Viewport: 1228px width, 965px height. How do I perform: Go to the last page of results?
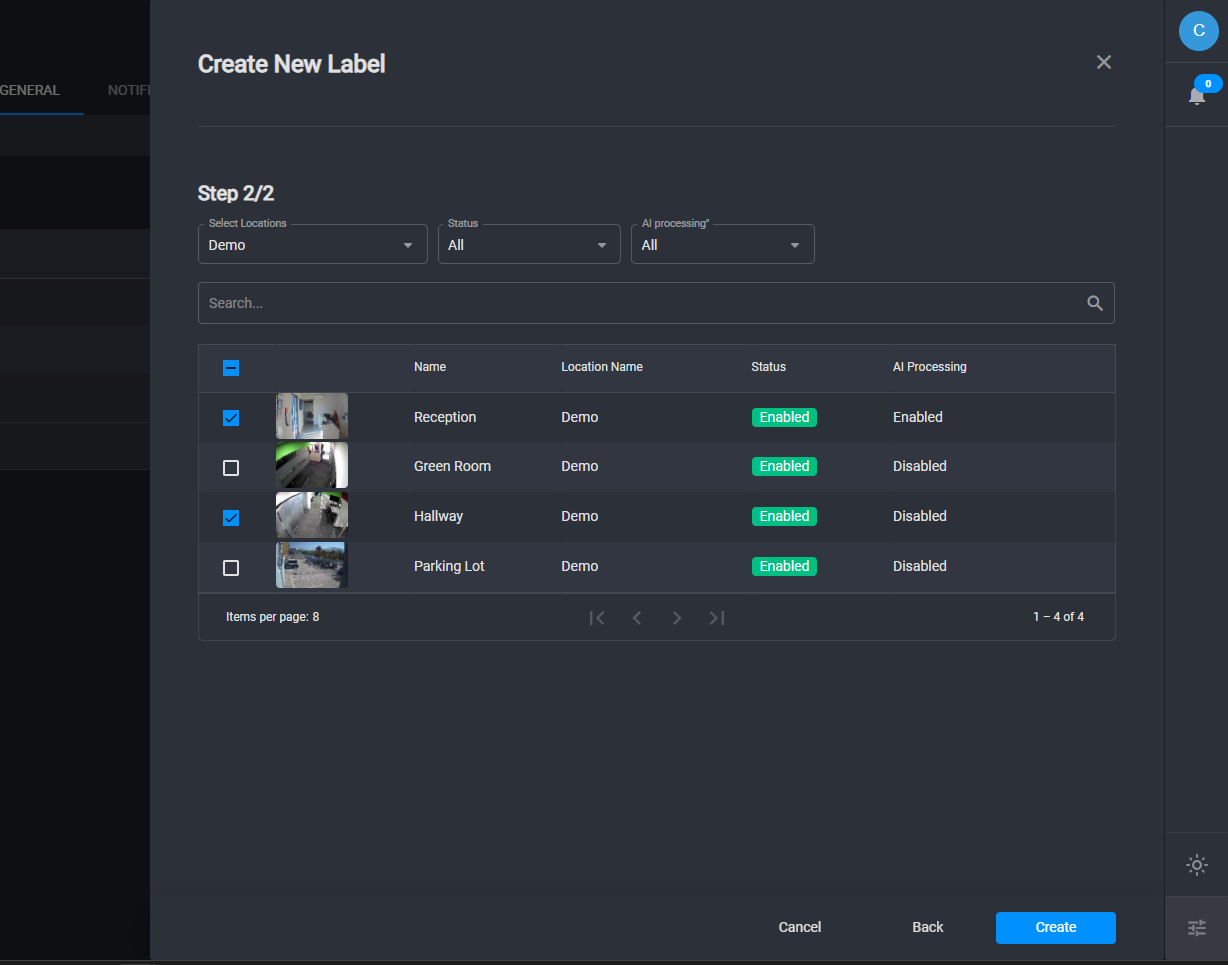click(x=717, y=618)
